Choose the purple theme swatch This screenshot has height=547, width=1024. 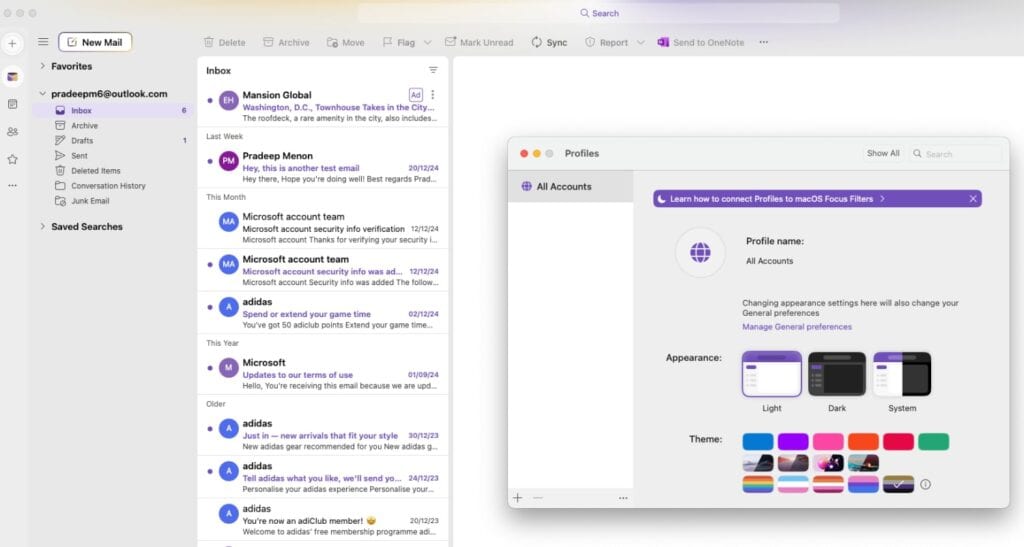(793, 442)
